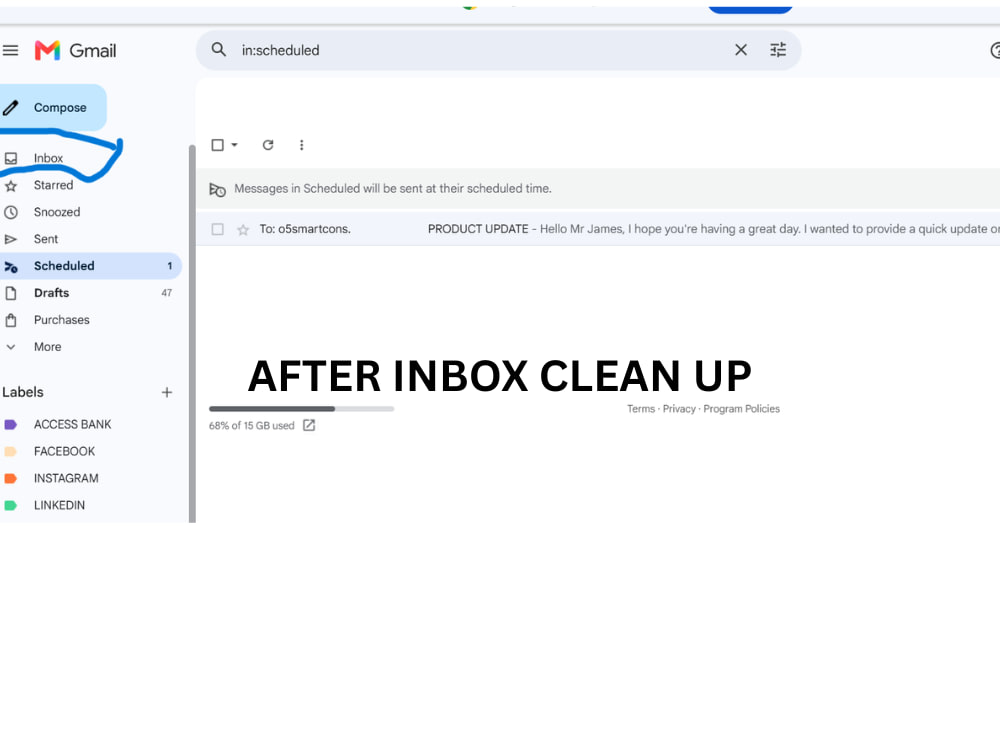Click the Drafts count 47
This screenshot has height=750, width=1000.
(166, 293)
